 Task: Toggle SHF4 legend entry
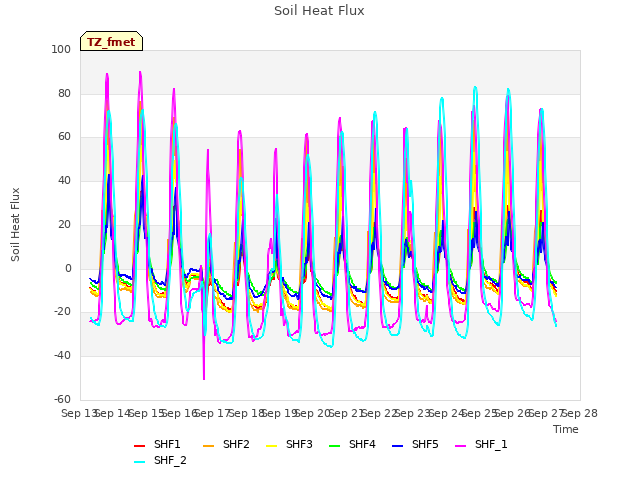coord(352,444)
